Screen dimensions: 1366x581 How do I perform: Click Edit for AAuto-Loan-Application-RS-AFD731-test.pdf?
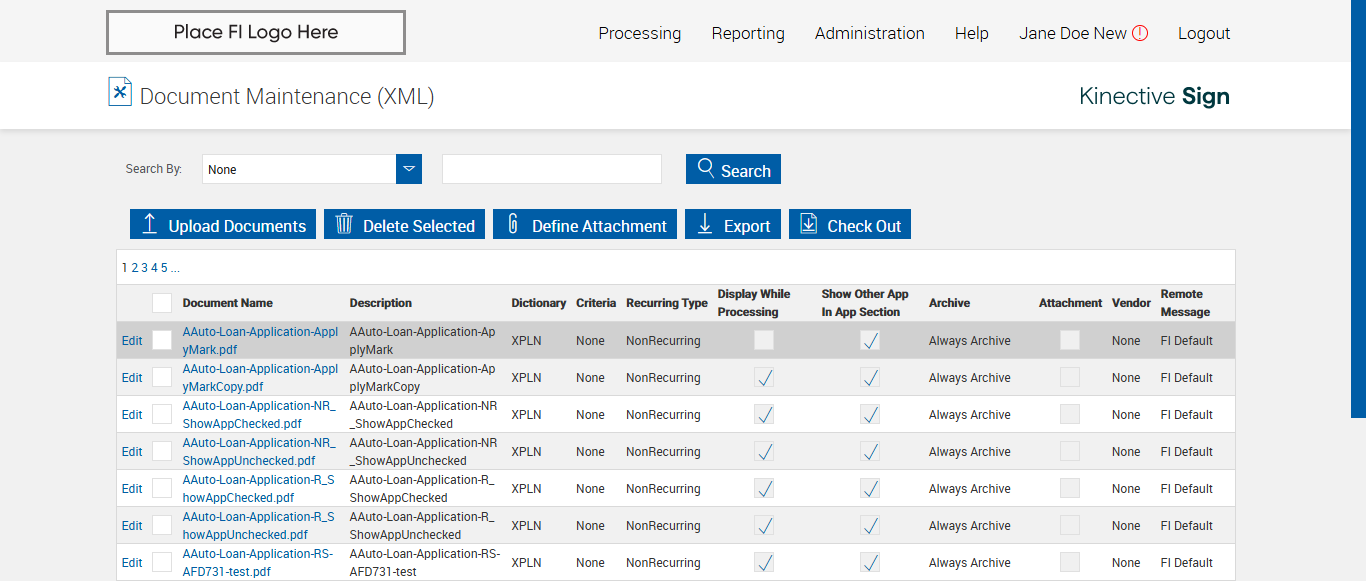(132, 562)
